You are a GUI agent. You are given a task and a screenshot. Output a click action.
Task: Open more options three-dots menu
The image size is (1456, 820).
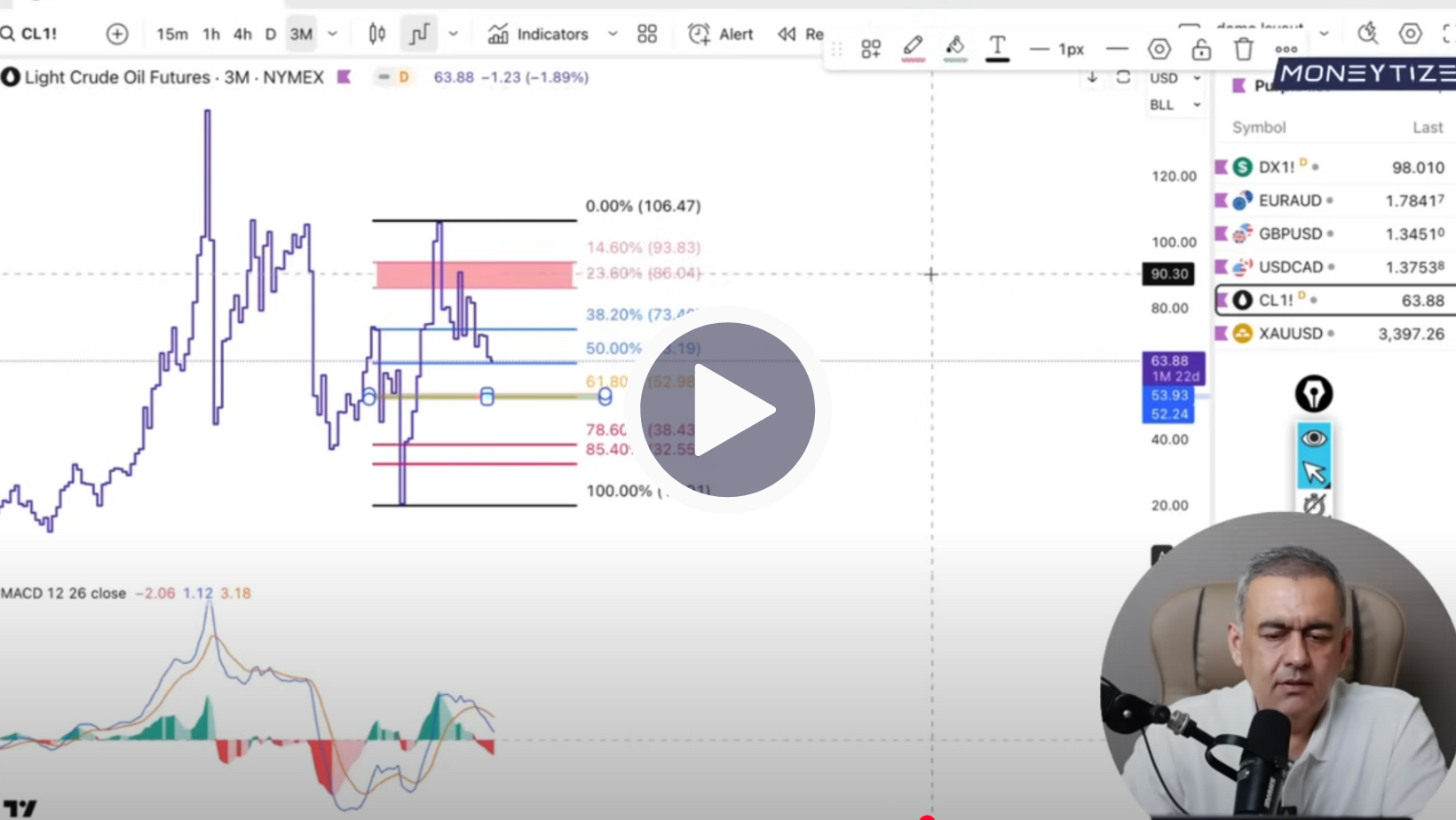1286,49
